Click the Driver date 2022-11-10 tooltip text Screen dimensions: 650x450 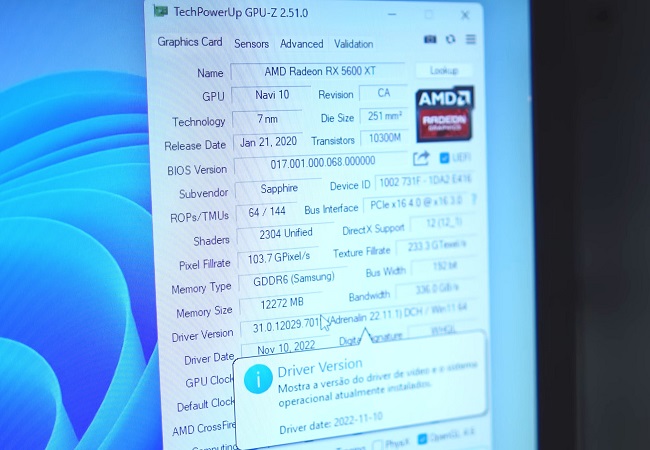click(330, 423)
